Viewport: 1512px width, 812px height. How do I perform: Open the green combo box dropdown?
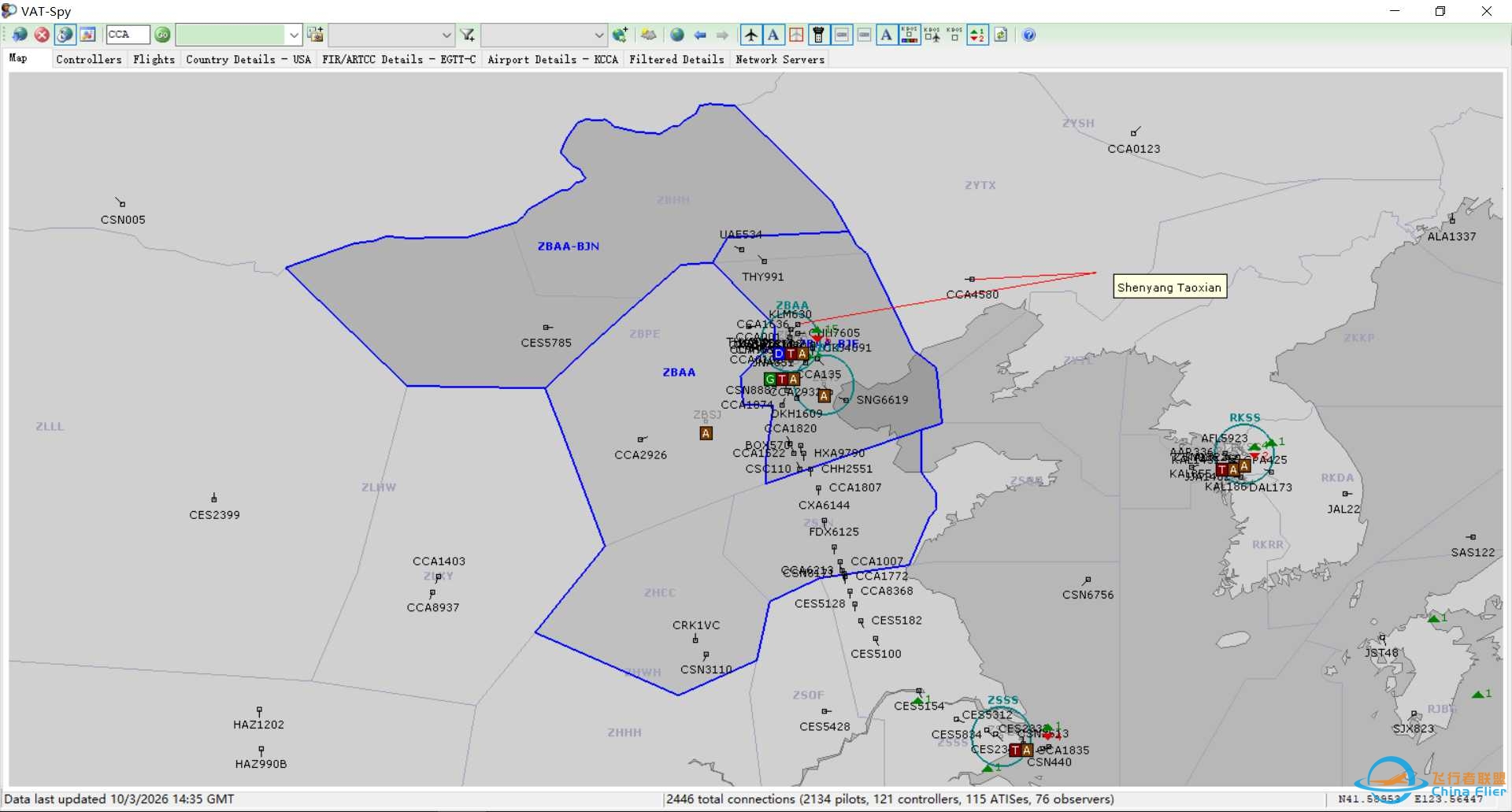click(293, 35)
